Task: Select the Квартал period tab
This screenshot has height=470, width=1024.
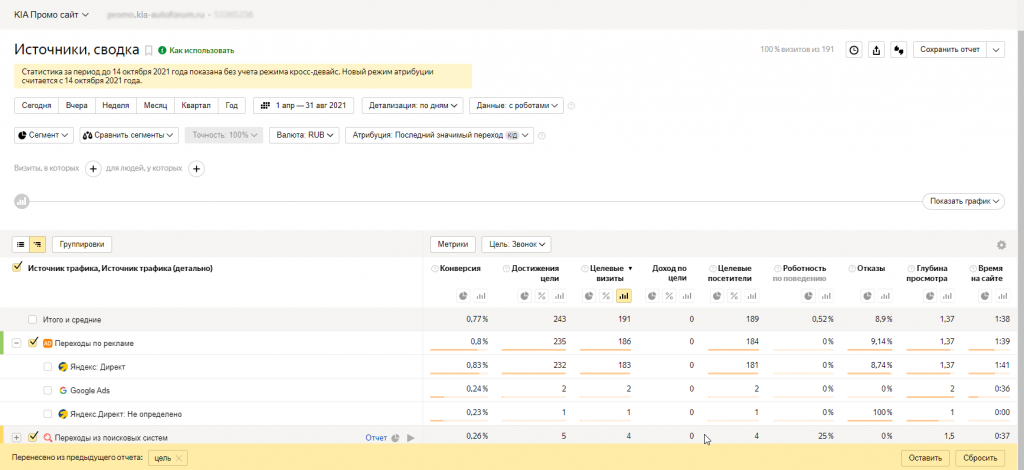Action: 195,105
